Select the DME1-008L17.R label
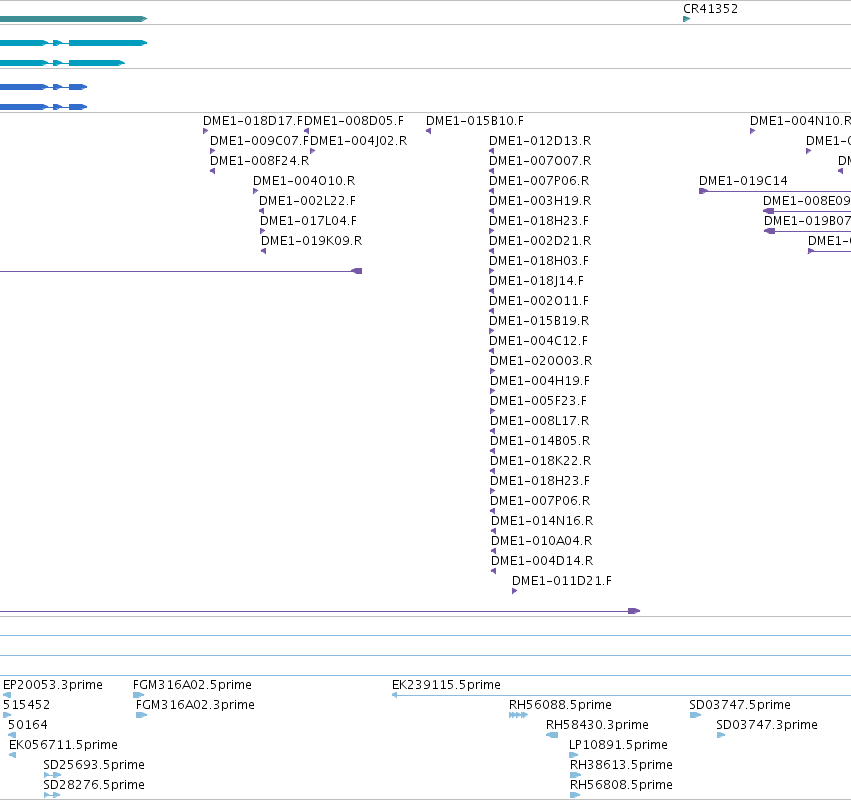Screen dimensions: 851x800 [x=539, y=421]
